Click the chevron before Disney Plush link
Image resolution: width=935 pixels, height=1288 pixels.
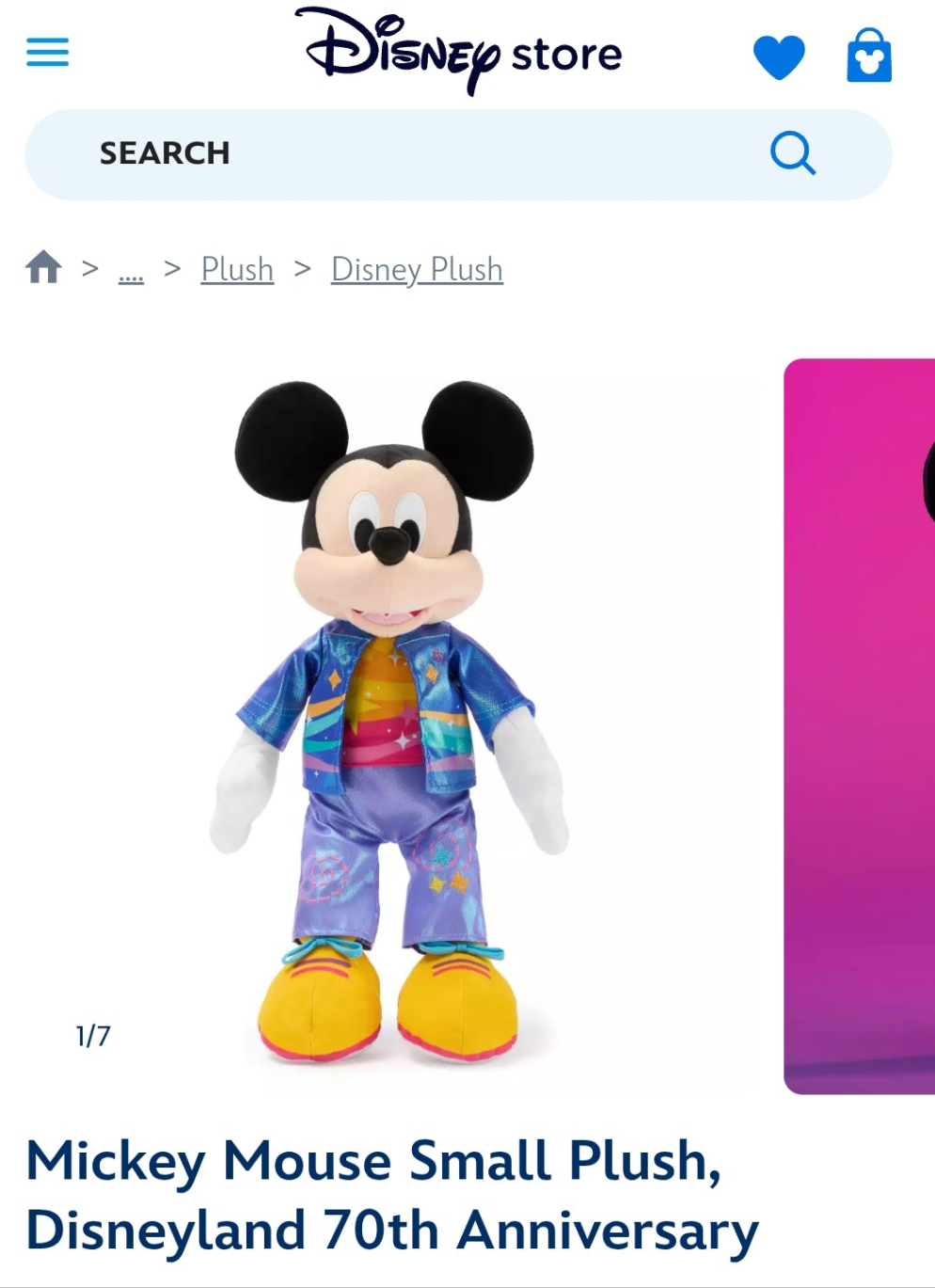(303, 268)
